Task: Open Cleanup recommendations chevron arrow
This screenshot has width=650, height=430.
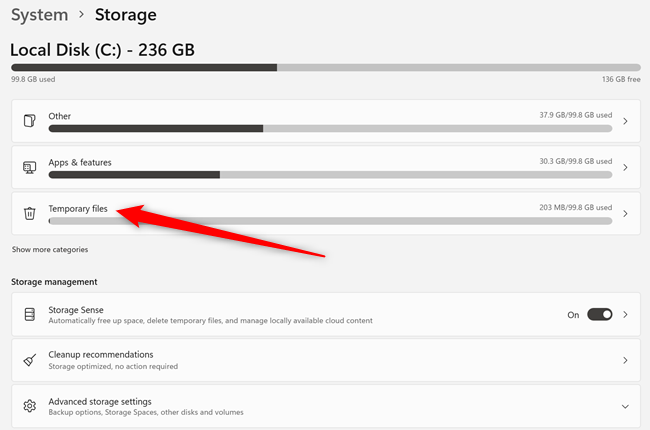Action: [625, 360]
